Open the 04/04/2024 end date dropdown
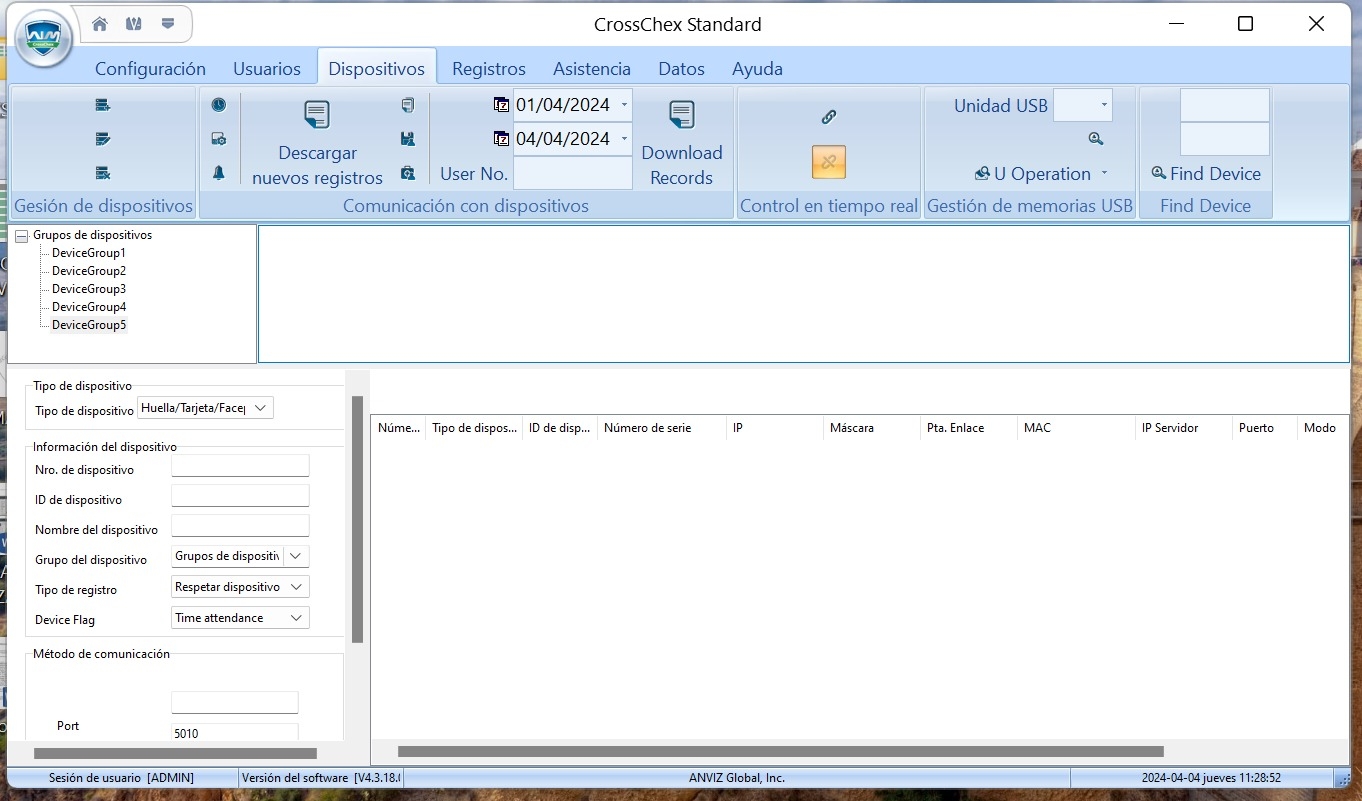This screenshot has height=801, width=1362. click(x=624, y=139)
